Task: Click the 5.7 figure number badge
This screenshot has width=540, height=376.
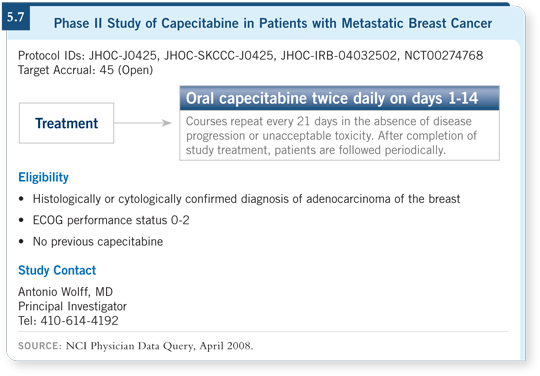Action: (x=16, y=17)
